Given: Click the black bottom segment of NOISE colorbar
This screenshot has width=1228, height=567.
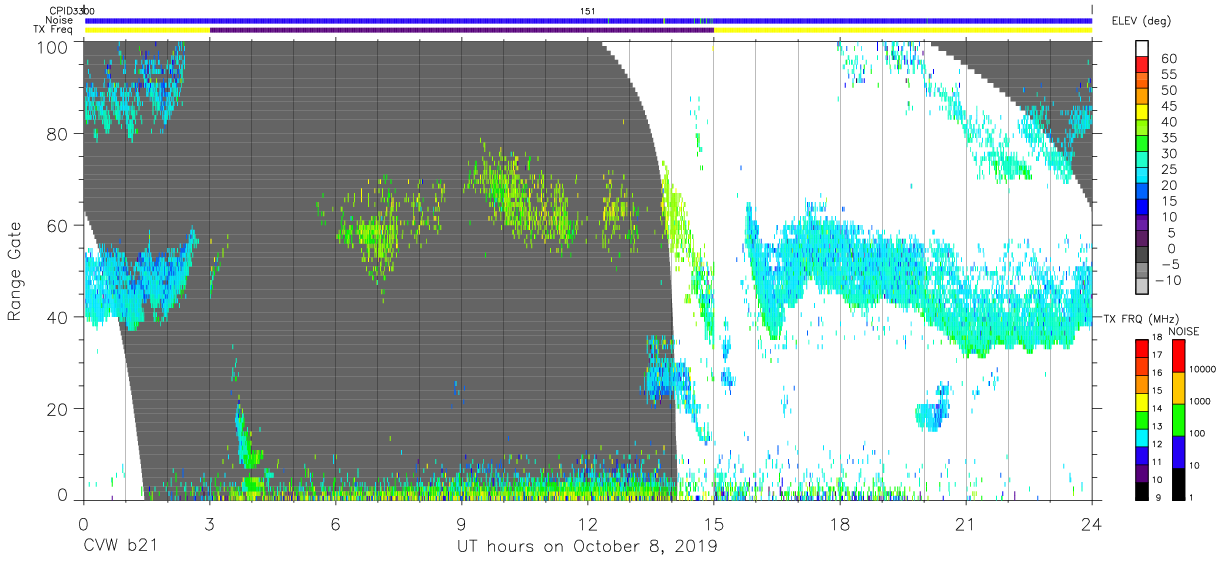Looking at the screenshot, I should (x=1179, y=485).
